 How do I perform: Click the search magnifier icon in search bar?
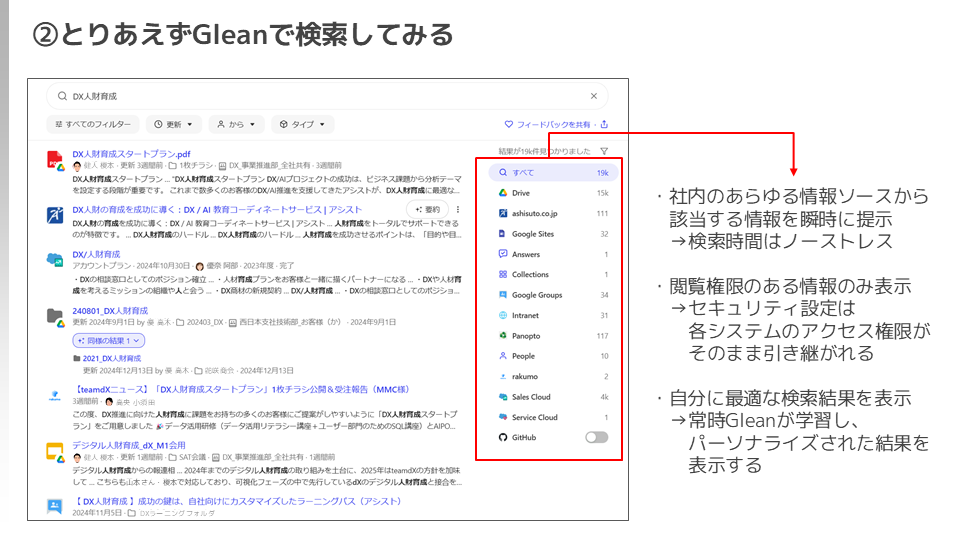coord(62,96)
